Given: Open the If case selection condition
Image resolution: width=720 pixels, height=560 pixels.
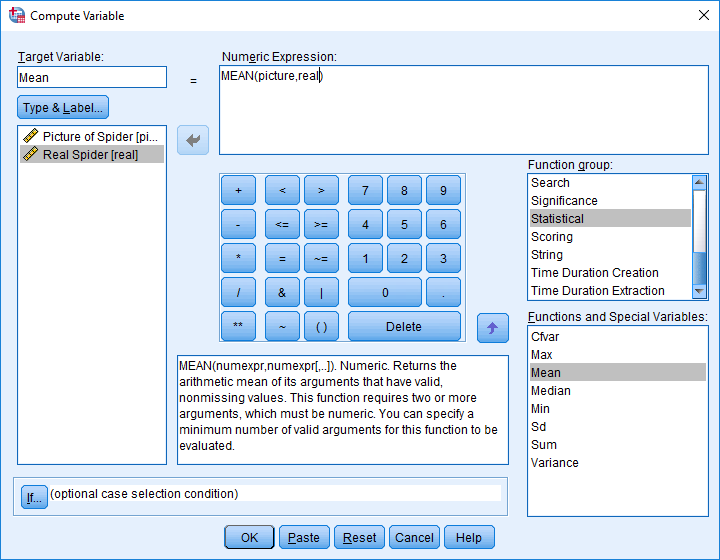Looking at the screenshot, I should tap(34, 497).
